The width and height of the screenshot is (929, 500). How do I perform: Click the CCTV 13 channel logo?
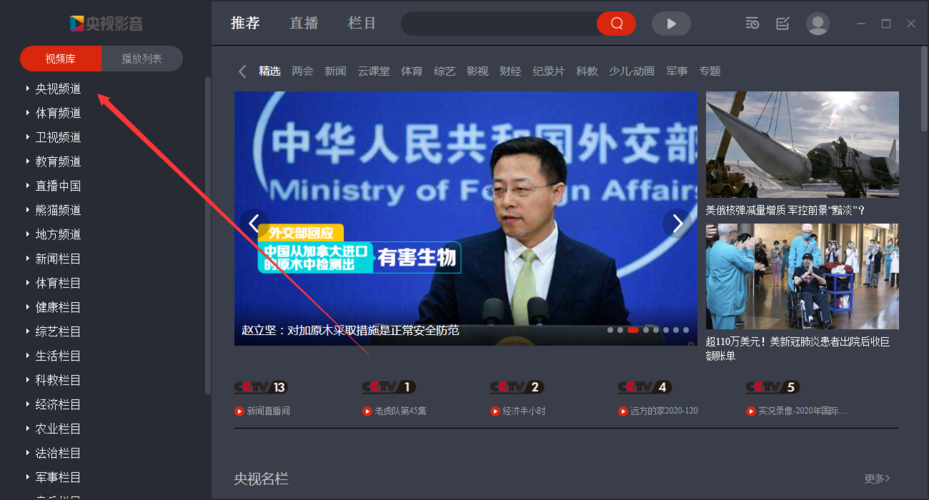tap(261, 387)
